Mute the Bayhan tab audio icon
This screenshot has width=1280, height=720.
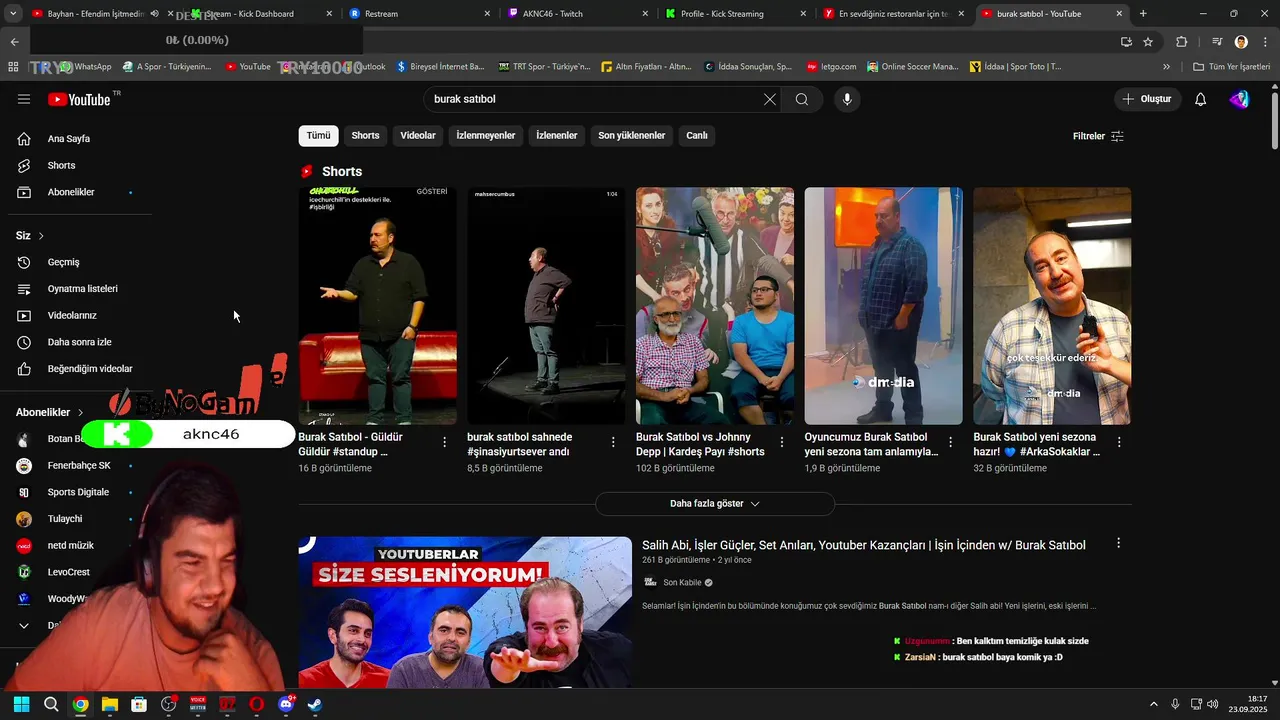click(154, 14)
